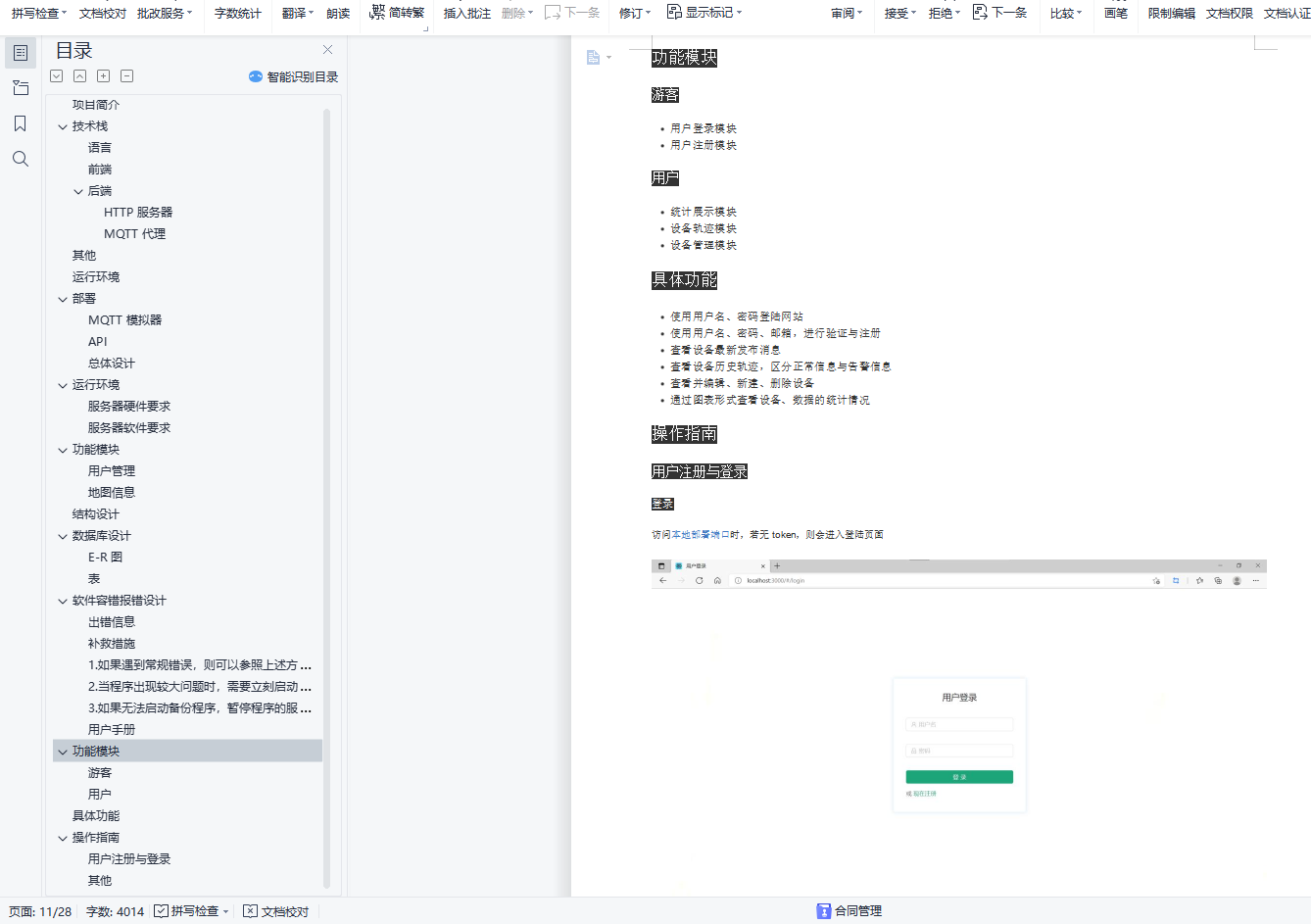Go to 用户注册与登录 in the outline

[129, 859]
